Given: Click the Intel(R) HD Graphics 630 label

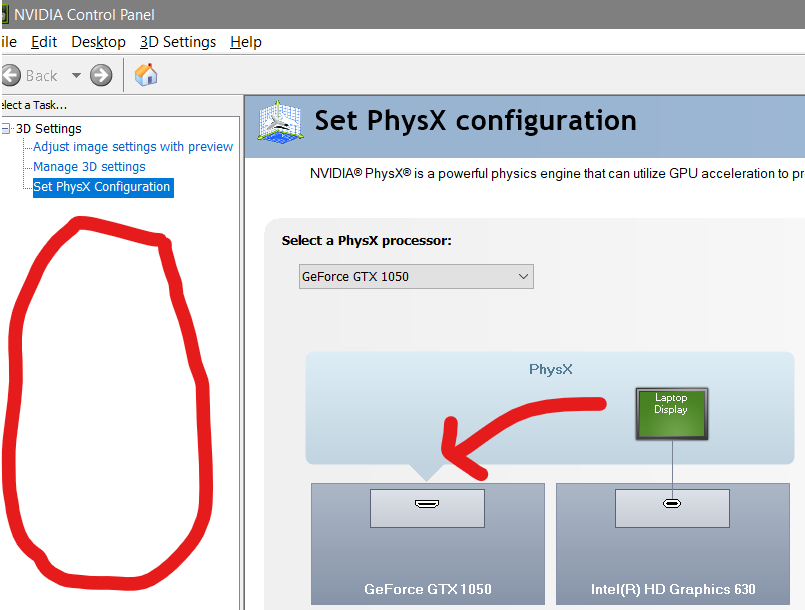Looking at the screenshot, I should pos(673,589).
